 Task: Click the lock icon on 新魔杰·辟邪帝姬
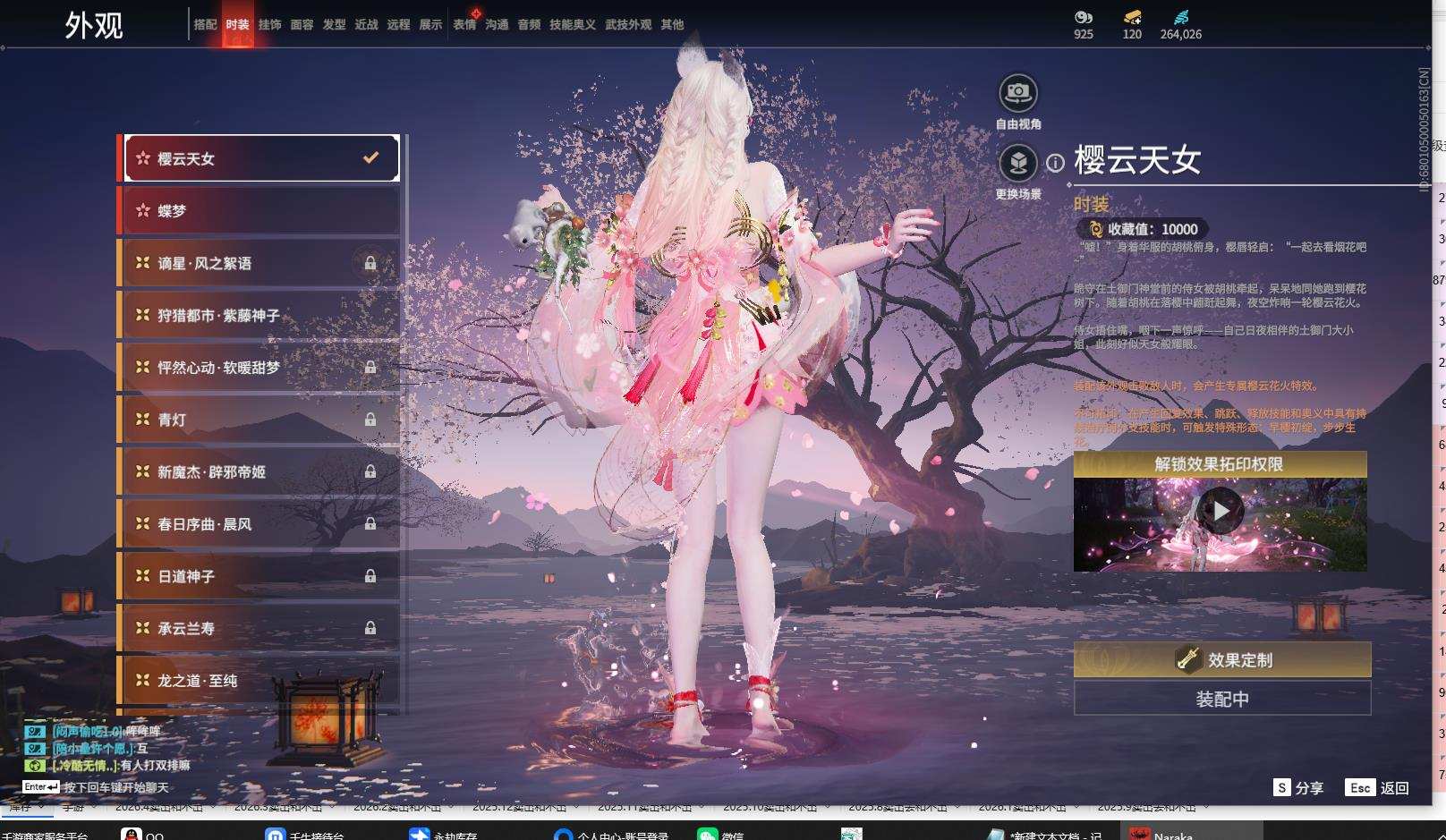click(370, 471)
